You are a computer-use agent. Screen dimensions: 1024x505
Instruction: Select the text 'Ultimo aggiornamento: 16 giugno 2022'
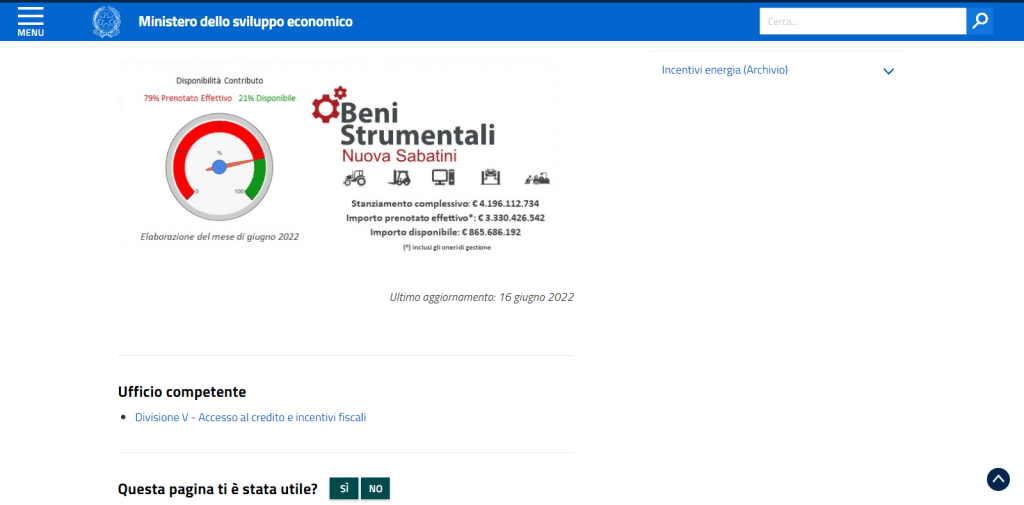tap(481, 297)
